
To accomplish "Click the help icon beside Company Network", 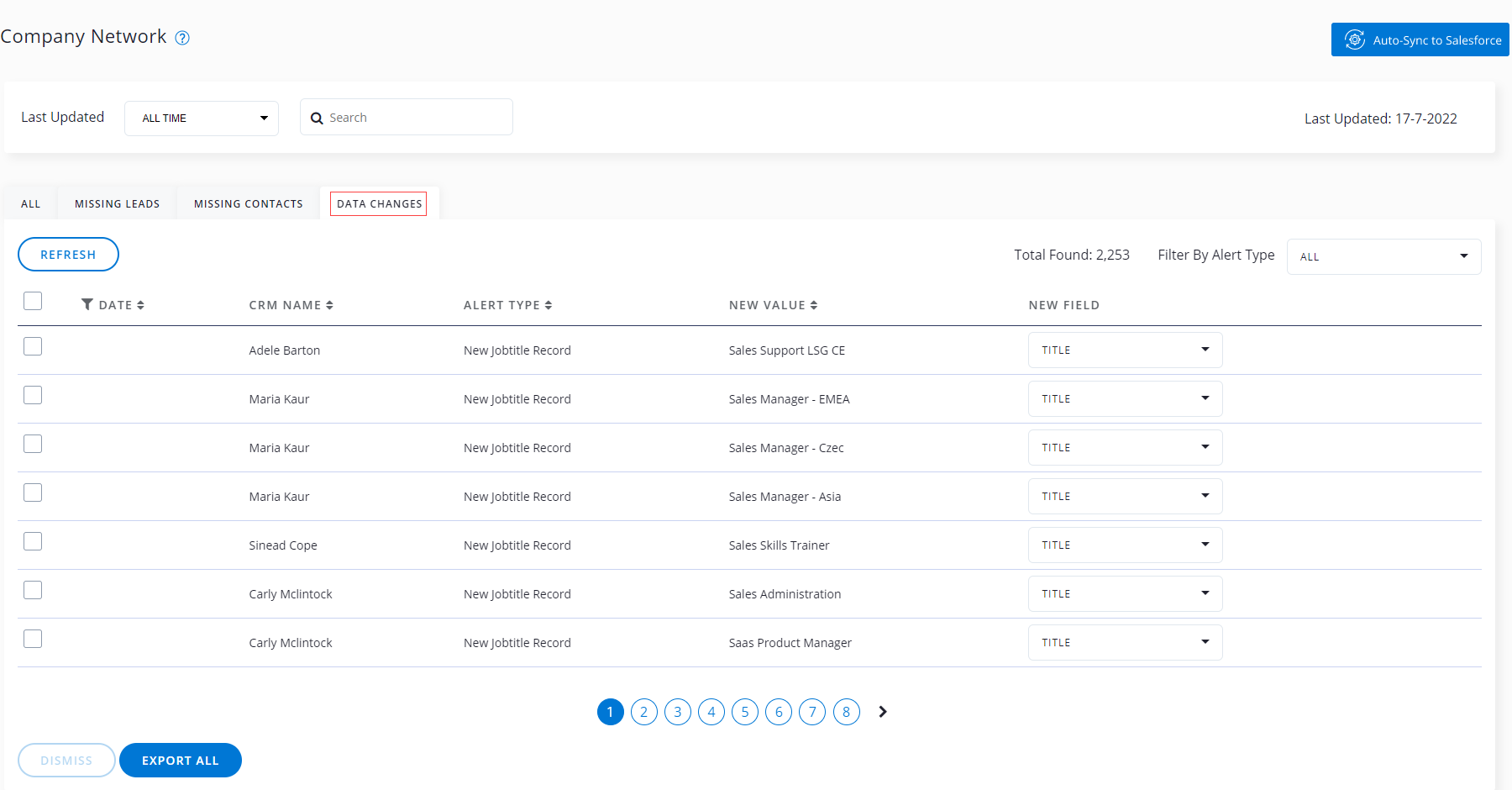I will pyautogui.click(x=182, y=38).
